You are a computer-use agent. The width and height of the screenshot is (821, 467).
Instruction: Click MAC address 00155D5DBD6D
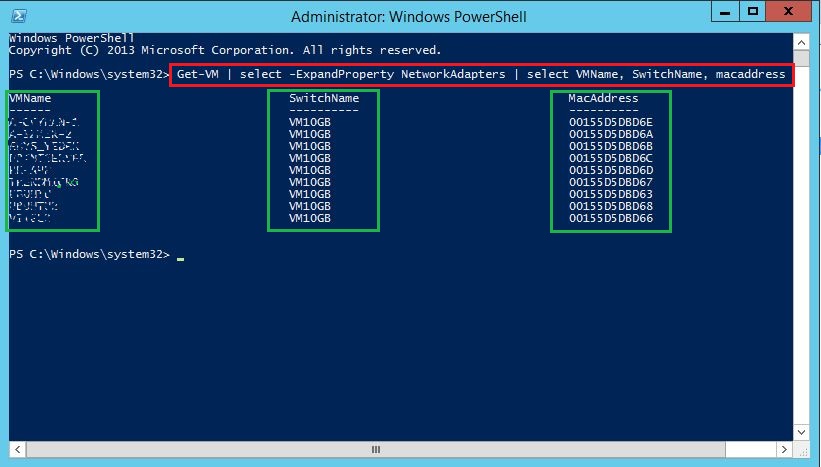611,170
